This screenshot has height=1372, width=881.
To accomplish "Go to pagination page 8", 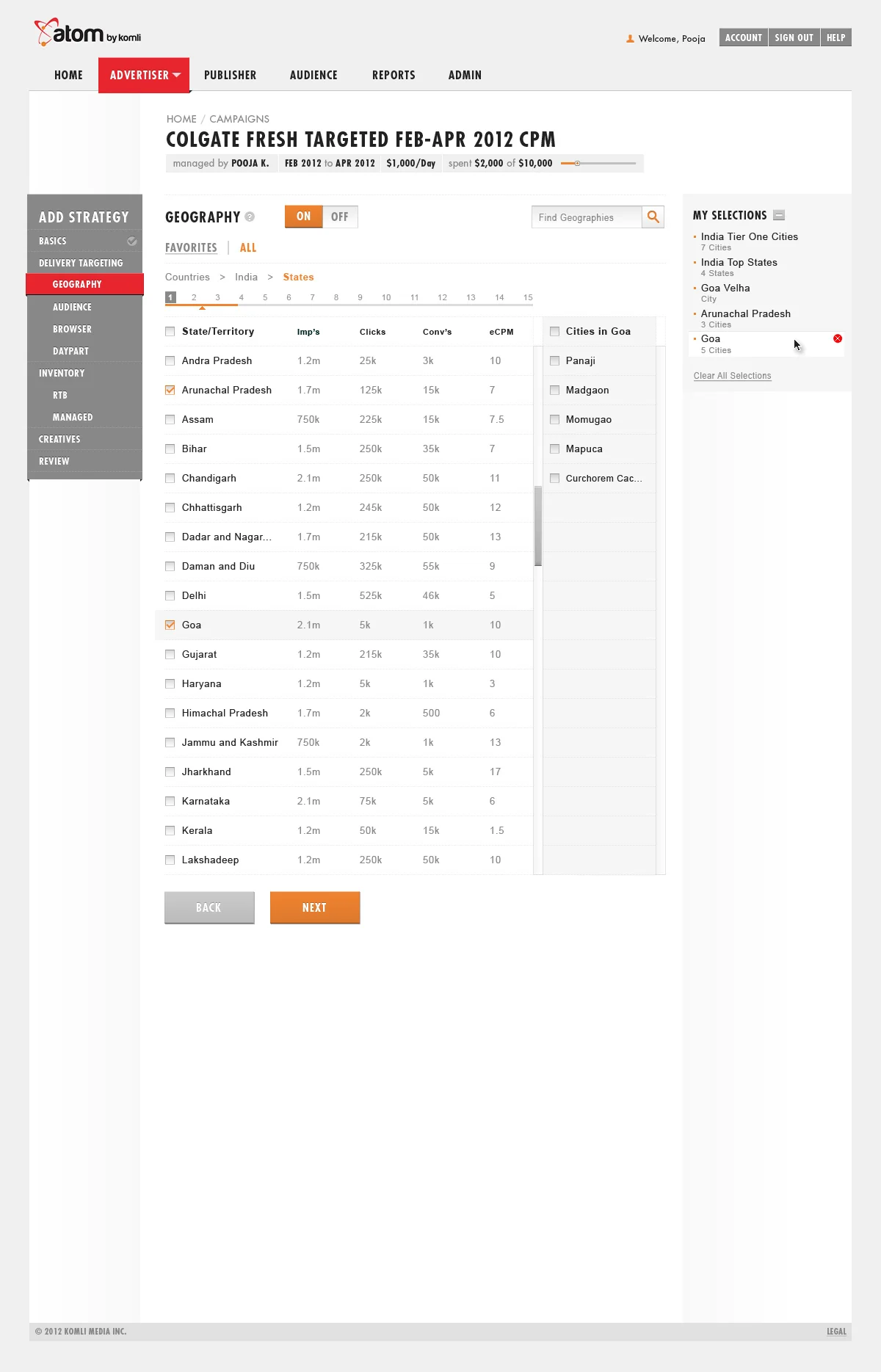I will (x=336, y=297).
